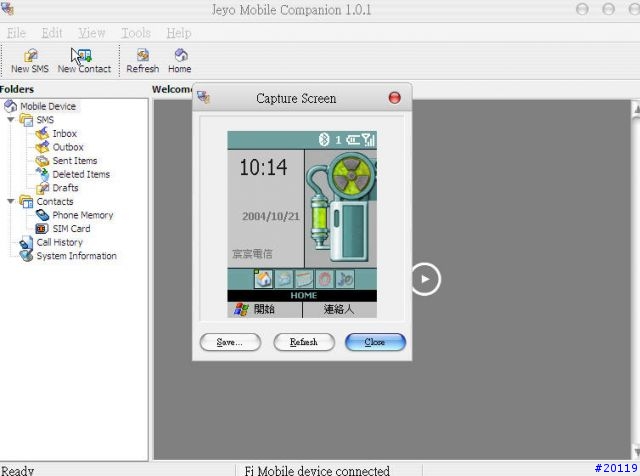Select the System Information label
This screenshot has height=476, width=640.
pyautogui.click(x=77, y=256)
